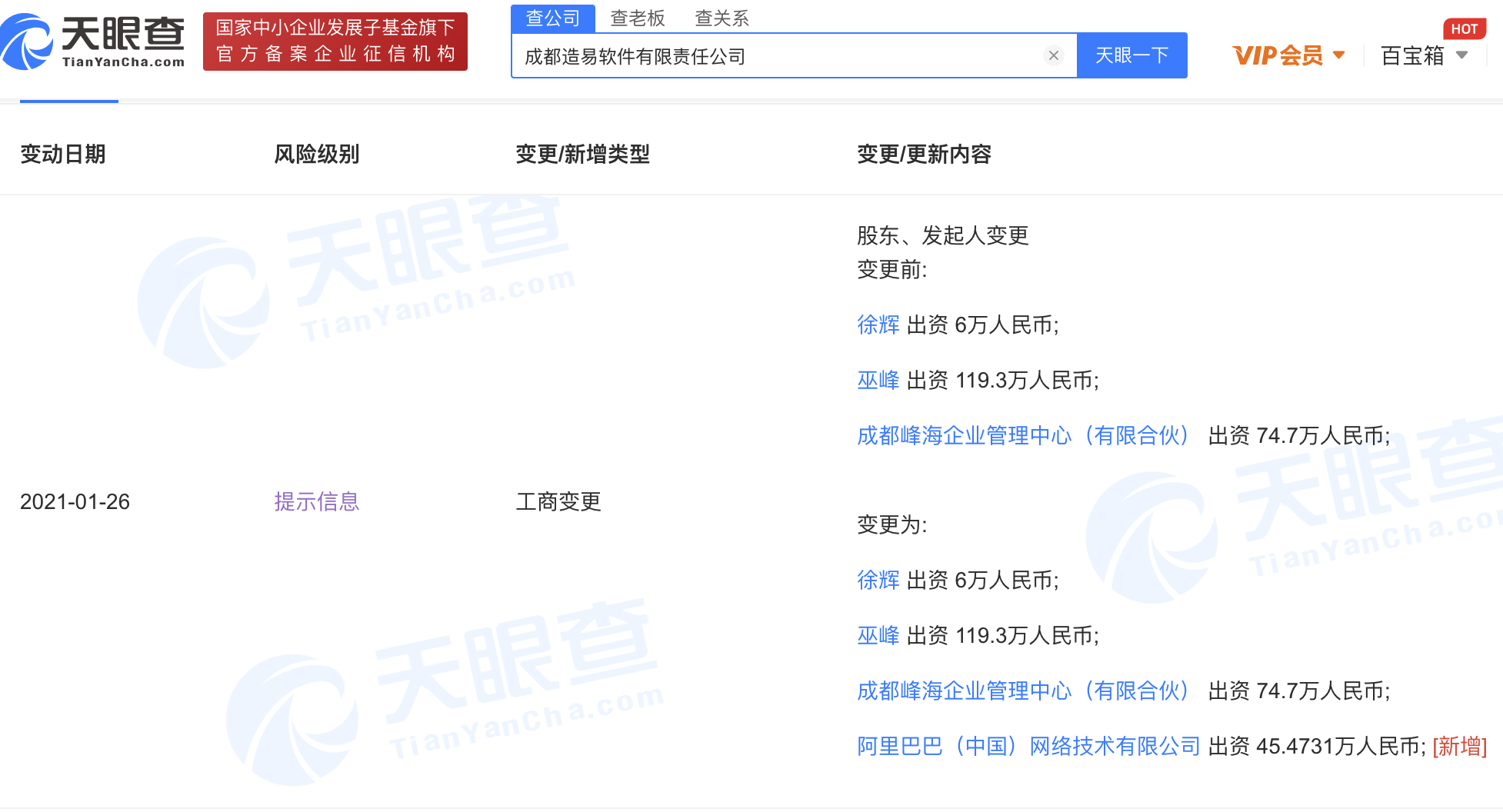Screen dimensions: 1503x812
Task: Click the 股东、发起人变更 heading
Action: pyautogui.click(x=943, y=235)
